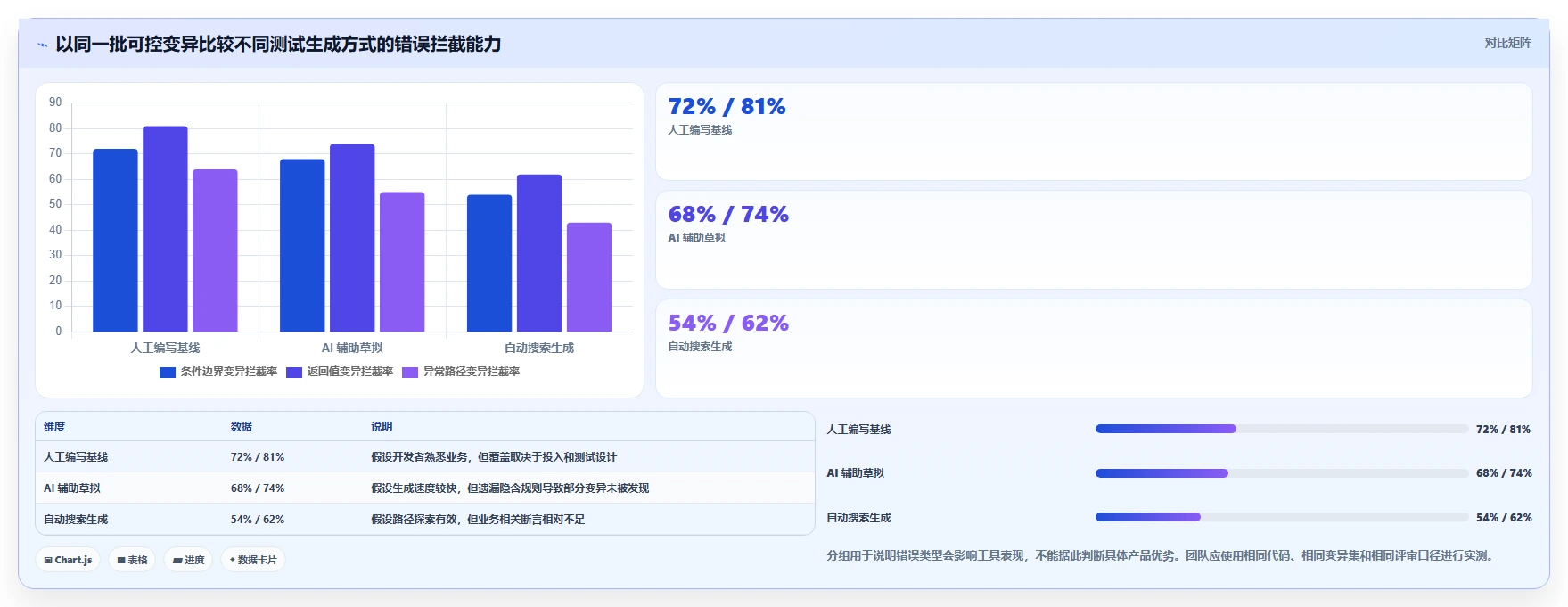Click the 54% / 62% value after the progress bar
Image resolution: width=1568 pixels, height=607 pixels.
tap(1504, 518)
